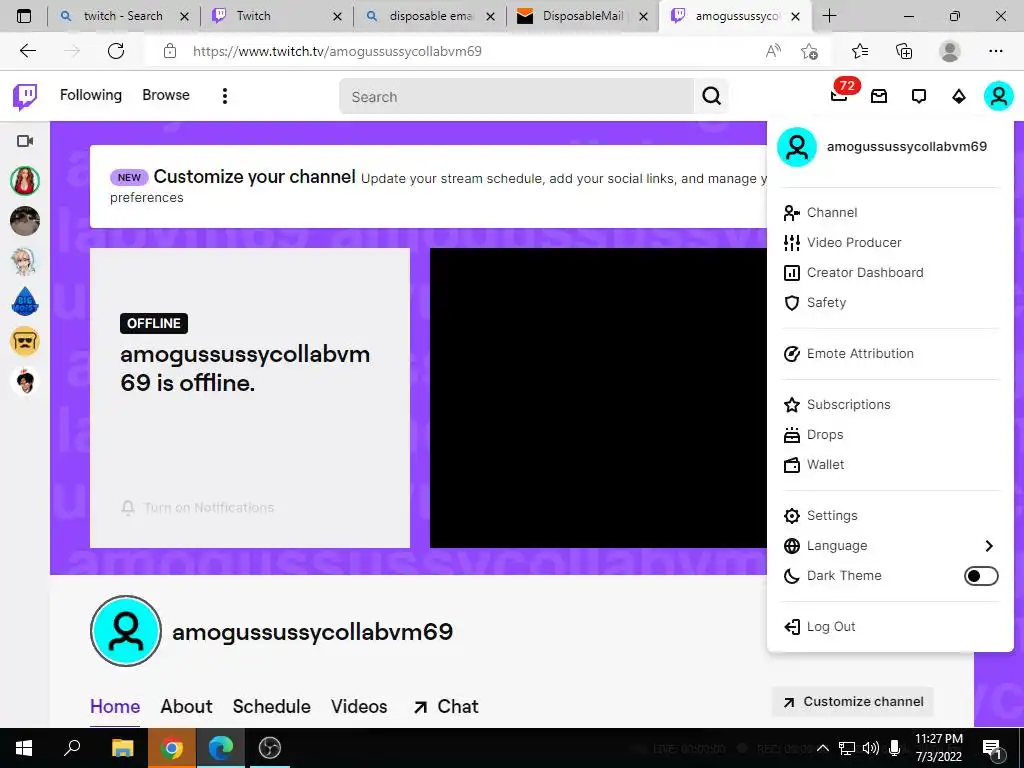This screenshot has height=768, width=1024.
Task: Switch to the About channel tab
Action: (187, 706)
